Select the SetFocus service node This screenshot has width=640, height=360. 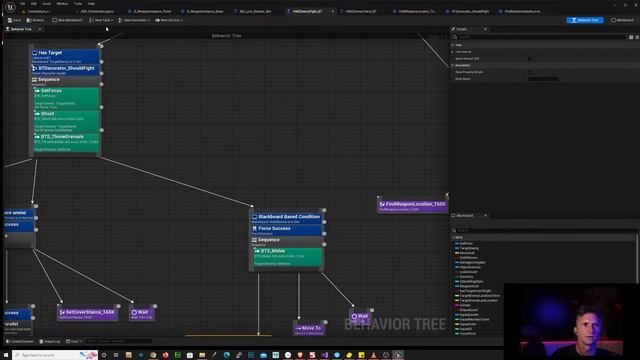coord(66,98)
